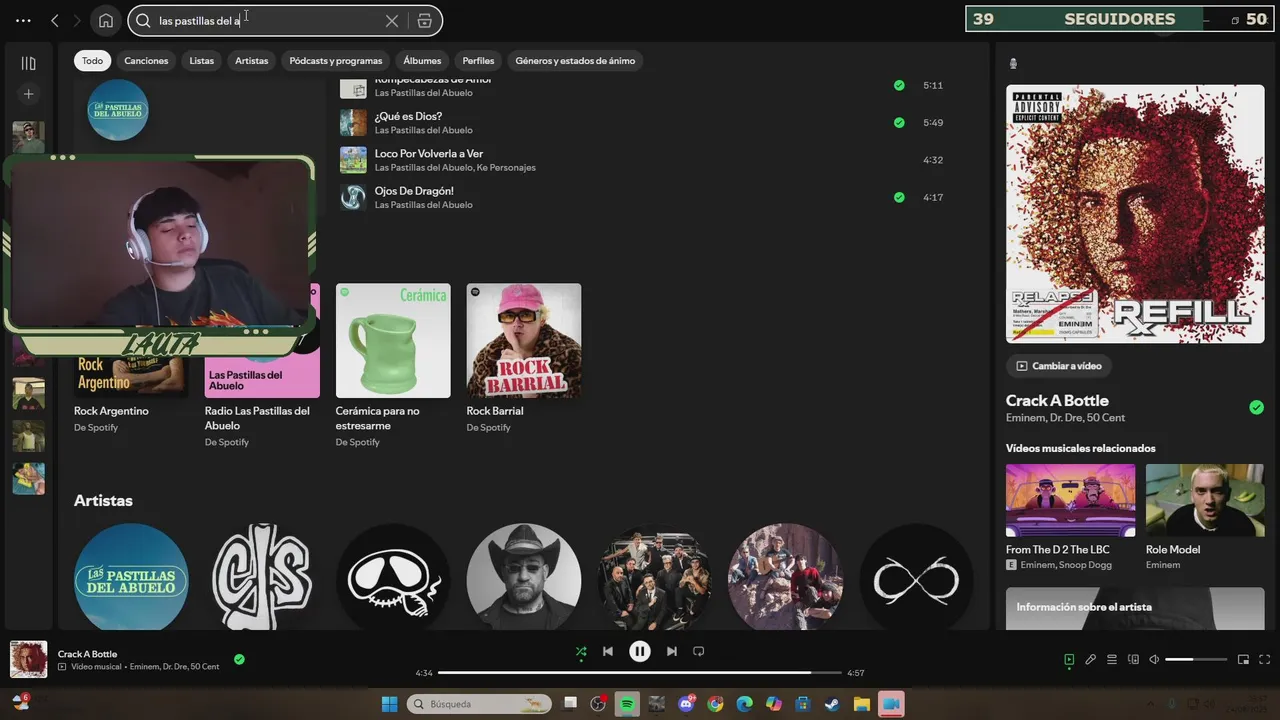Open Eminem, Dr. Dre, 50 Cent artist link
This screenshot has width=1280, height=720.
click(1065, 418)
